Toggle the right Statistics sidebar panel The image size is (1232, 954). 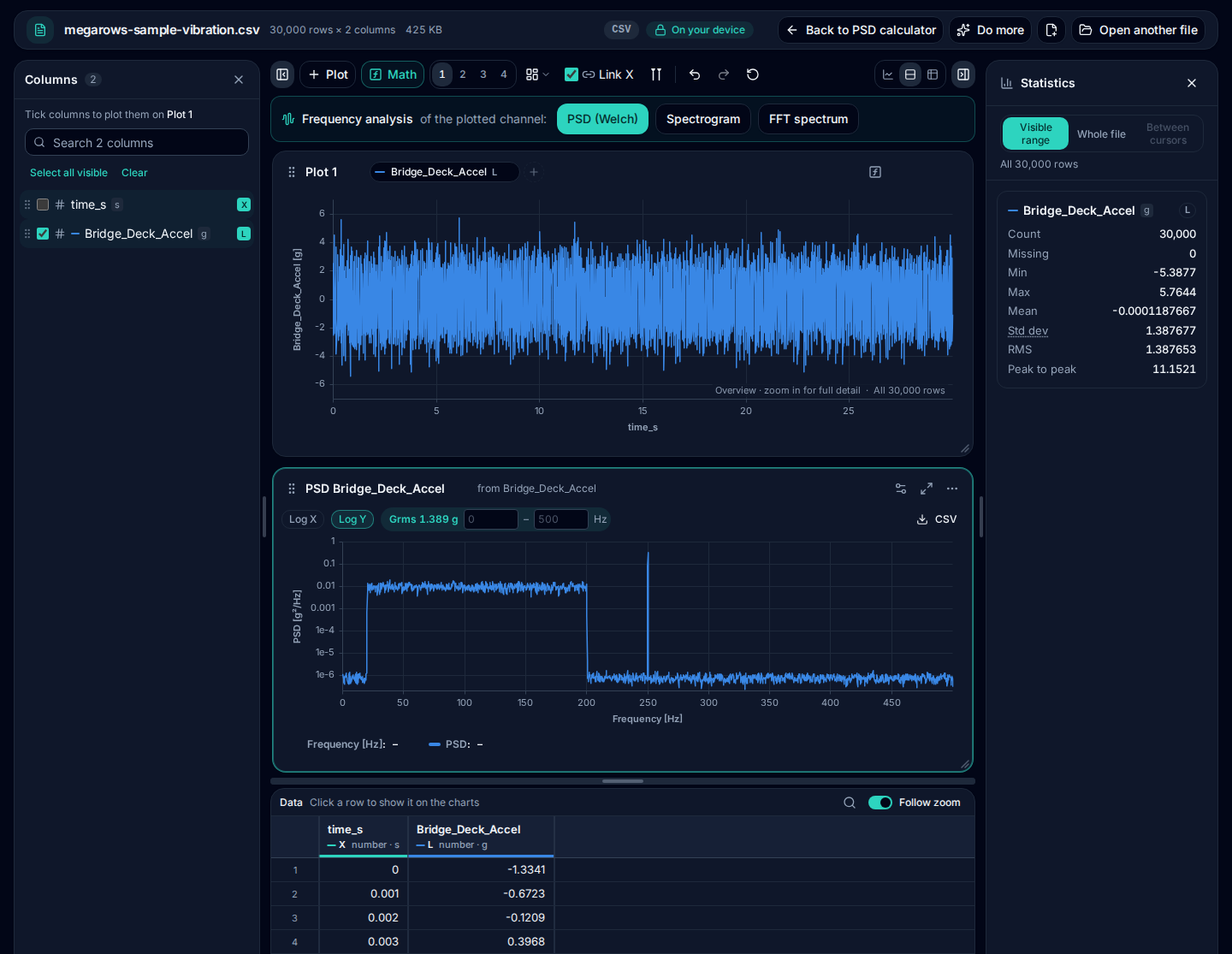coord(963,74)
